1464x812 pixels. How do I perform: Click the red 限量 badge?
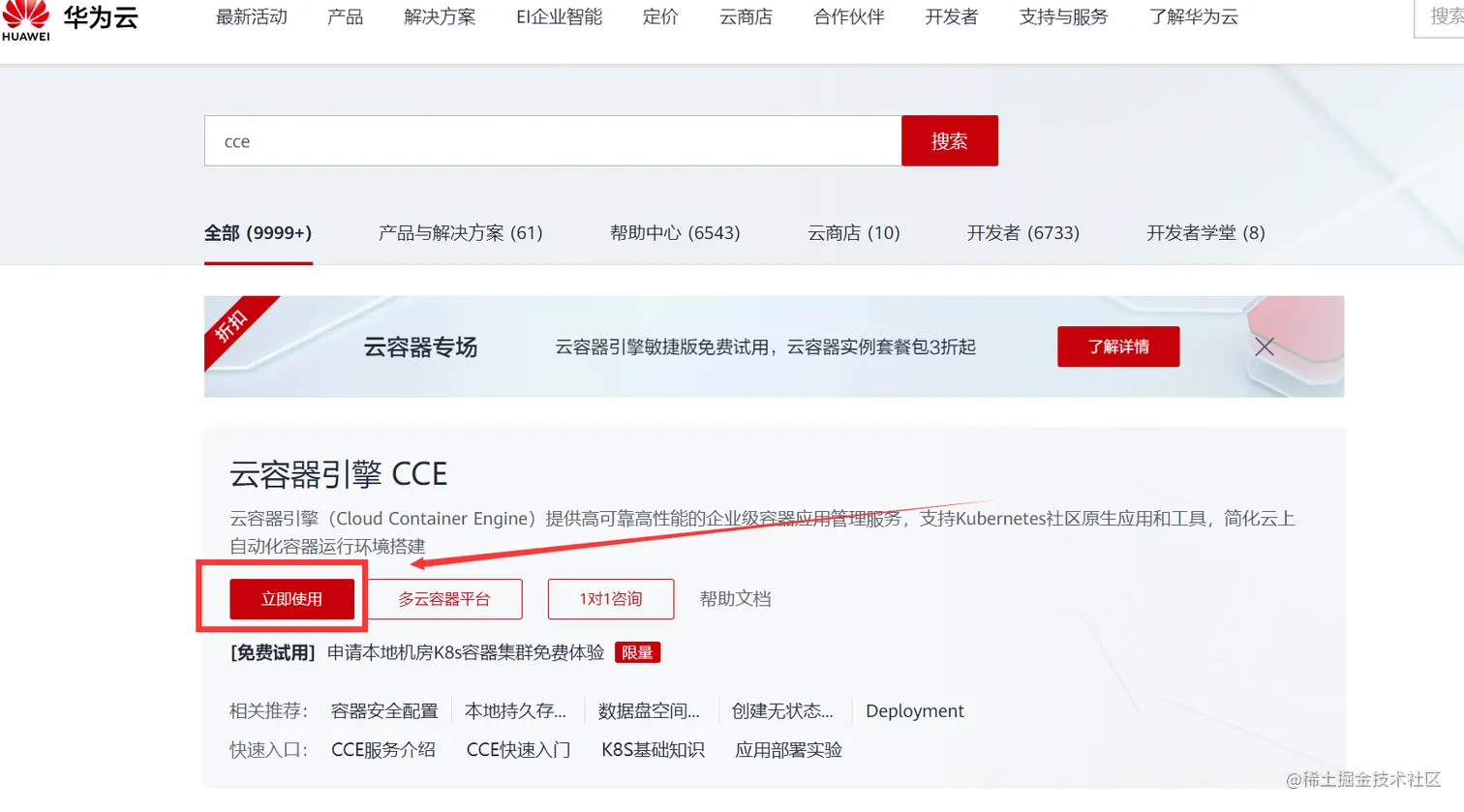pos(637,653)
